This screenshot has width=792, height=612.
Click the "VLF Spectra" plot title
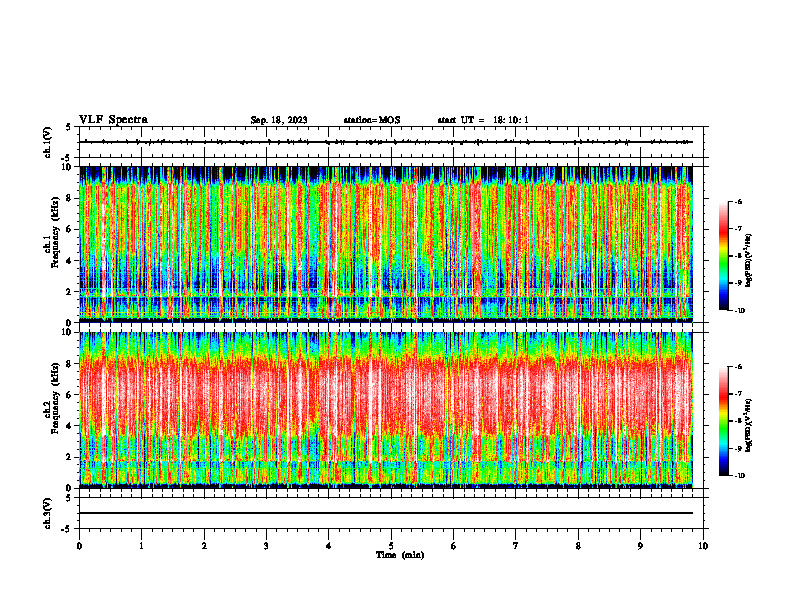(113, 120)
